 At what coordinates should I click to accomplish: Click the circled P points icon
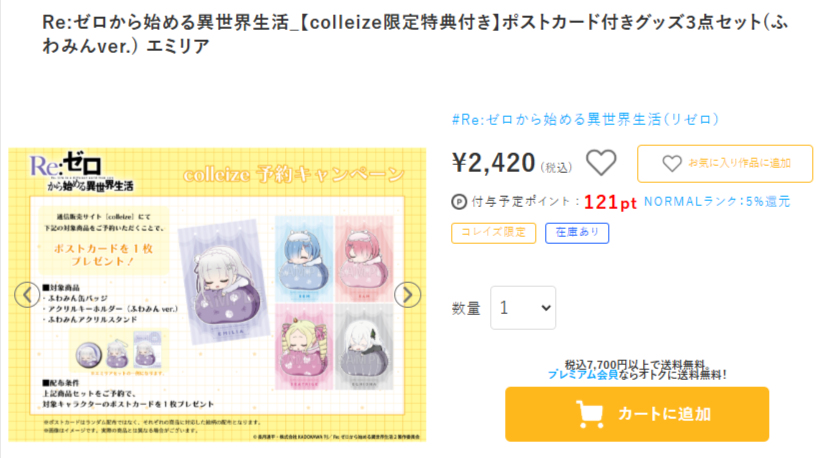point(459,202)
